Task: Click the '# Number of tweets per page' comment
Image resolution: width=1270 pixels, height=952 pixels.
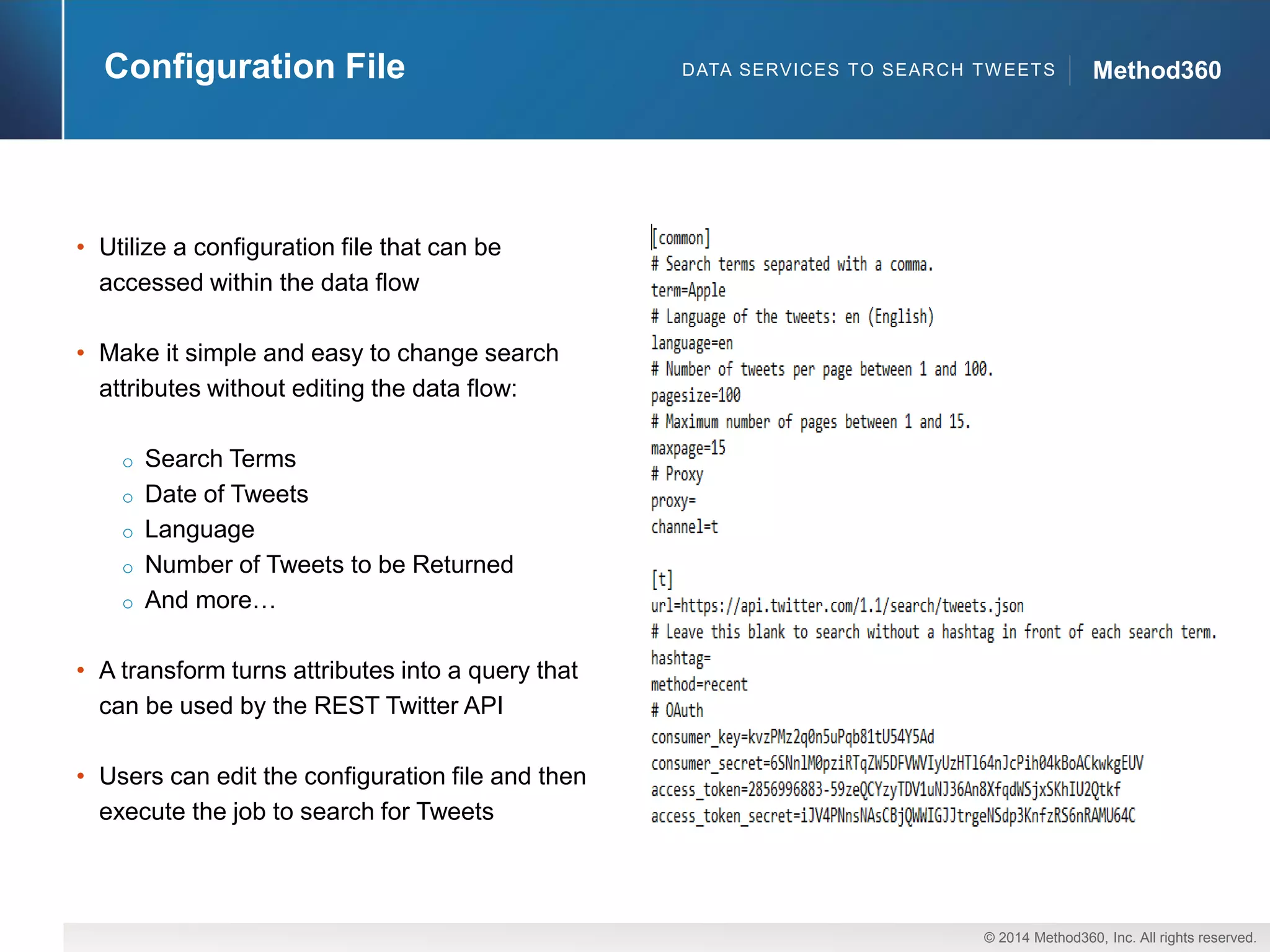Action: coord(822,369)
